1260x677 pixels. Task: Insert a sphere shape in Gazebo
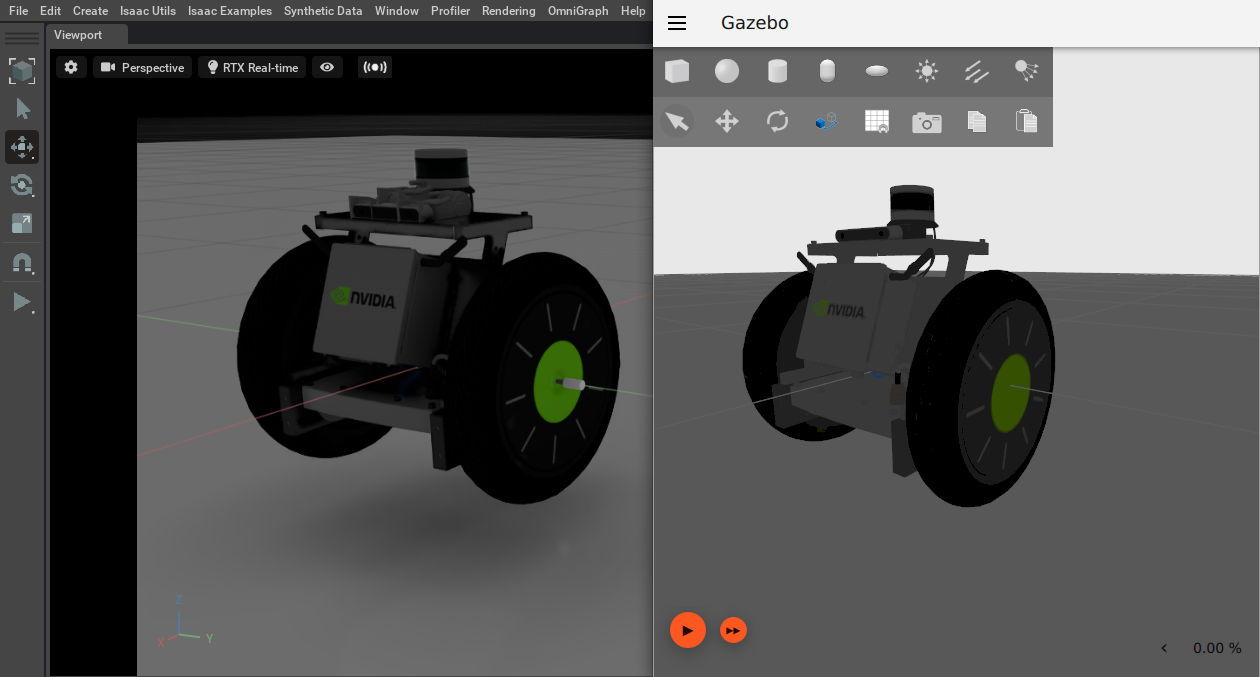(x=727, y=71)
